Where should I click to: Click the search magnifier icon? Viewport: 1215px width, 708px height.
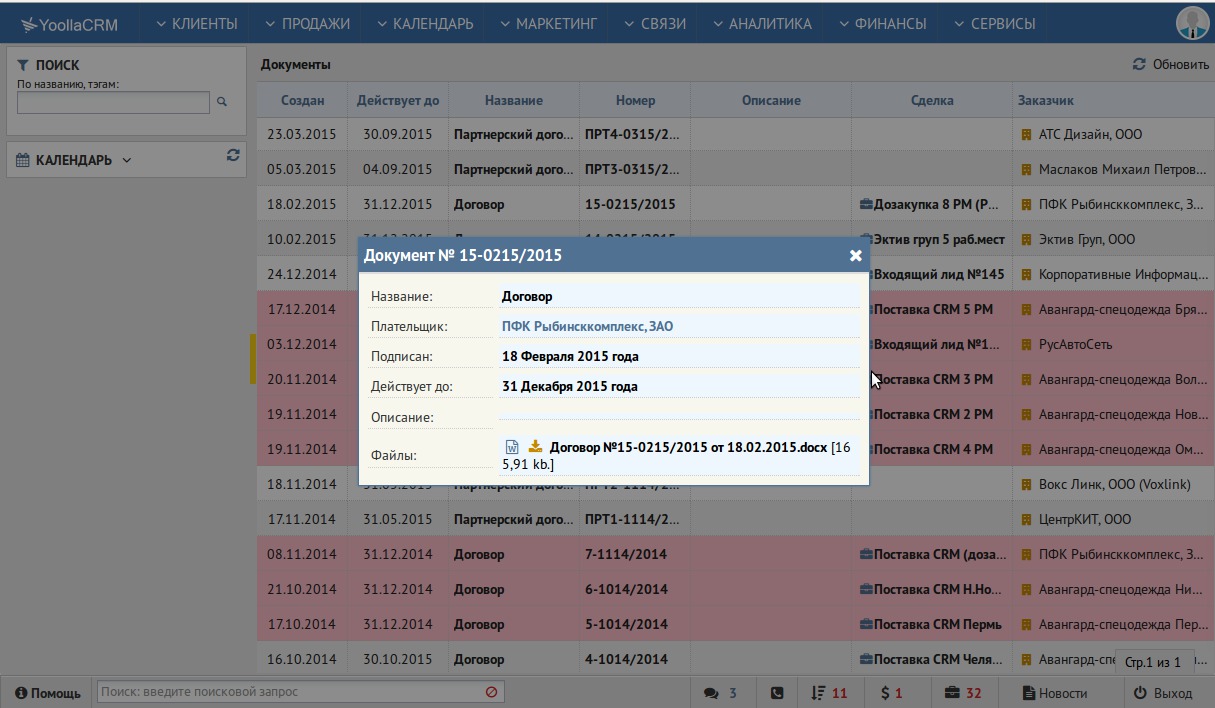tap(222, 102)
